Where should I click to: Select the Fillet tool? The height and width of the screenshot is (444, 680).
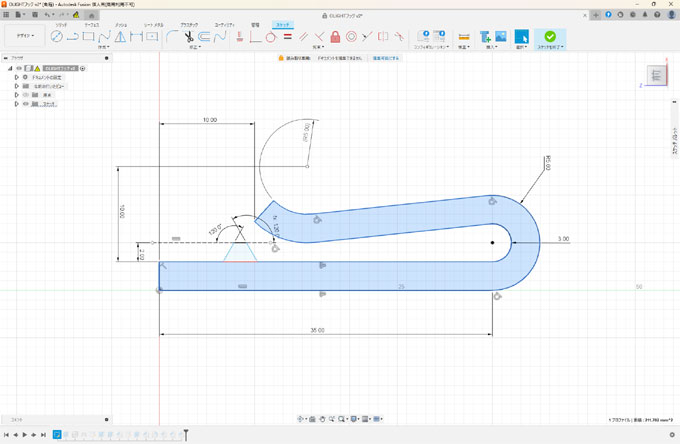[171, 37]
